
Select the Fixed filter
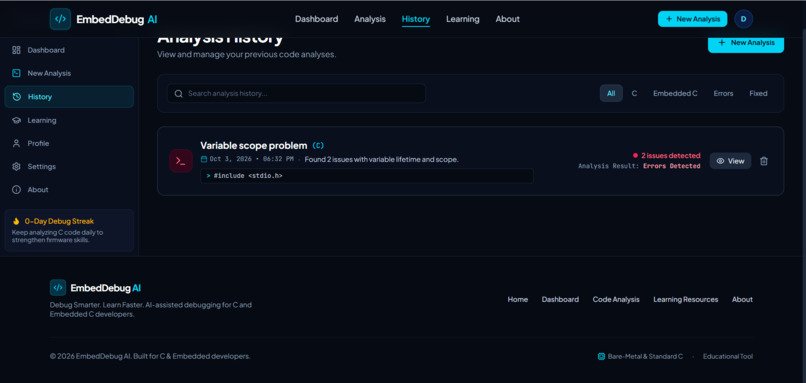tap(758, 94)
